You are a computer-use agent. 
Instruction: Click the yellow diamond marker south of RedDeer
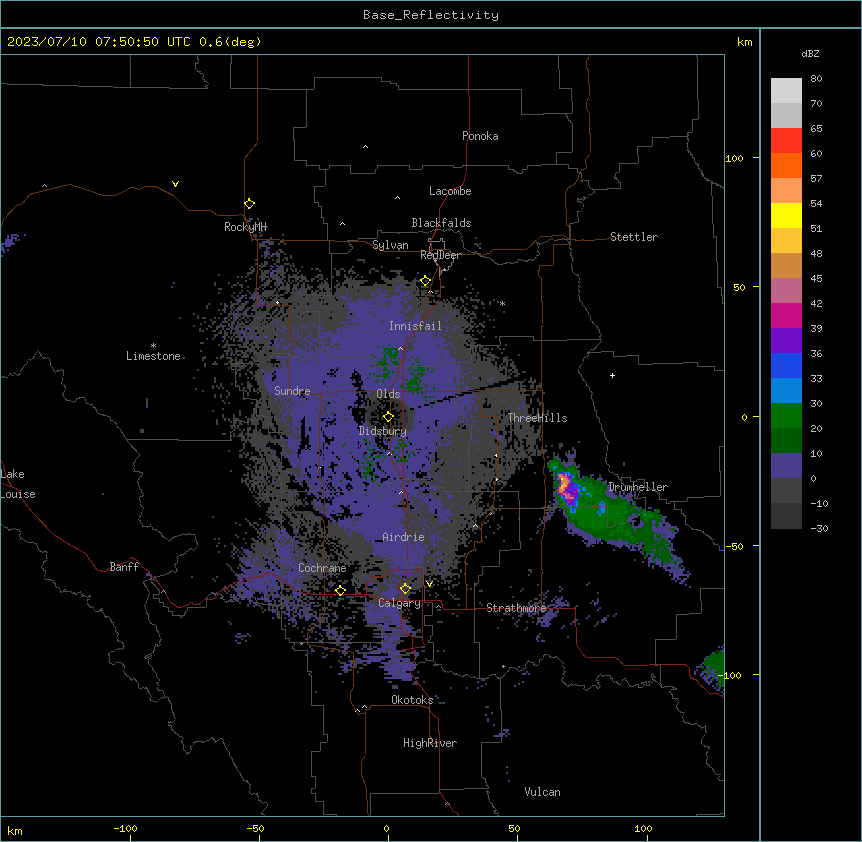pos(425,281)
